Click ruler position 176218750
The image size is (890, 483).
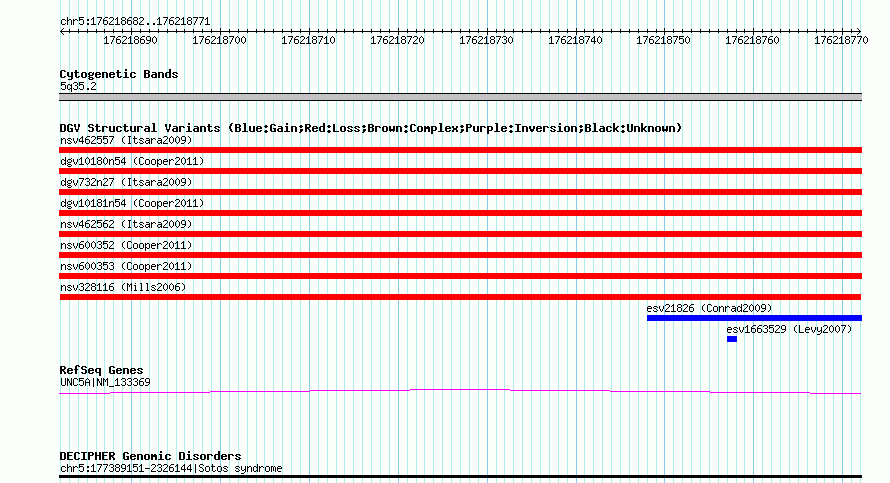point(664,40)
